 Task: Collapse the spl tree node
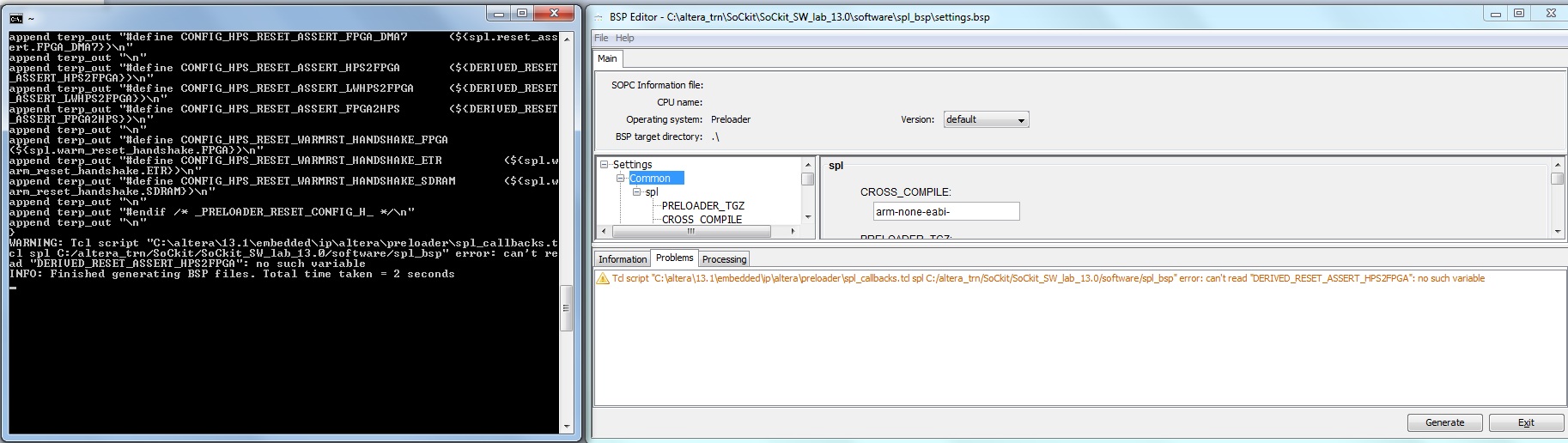pos(636,191)
